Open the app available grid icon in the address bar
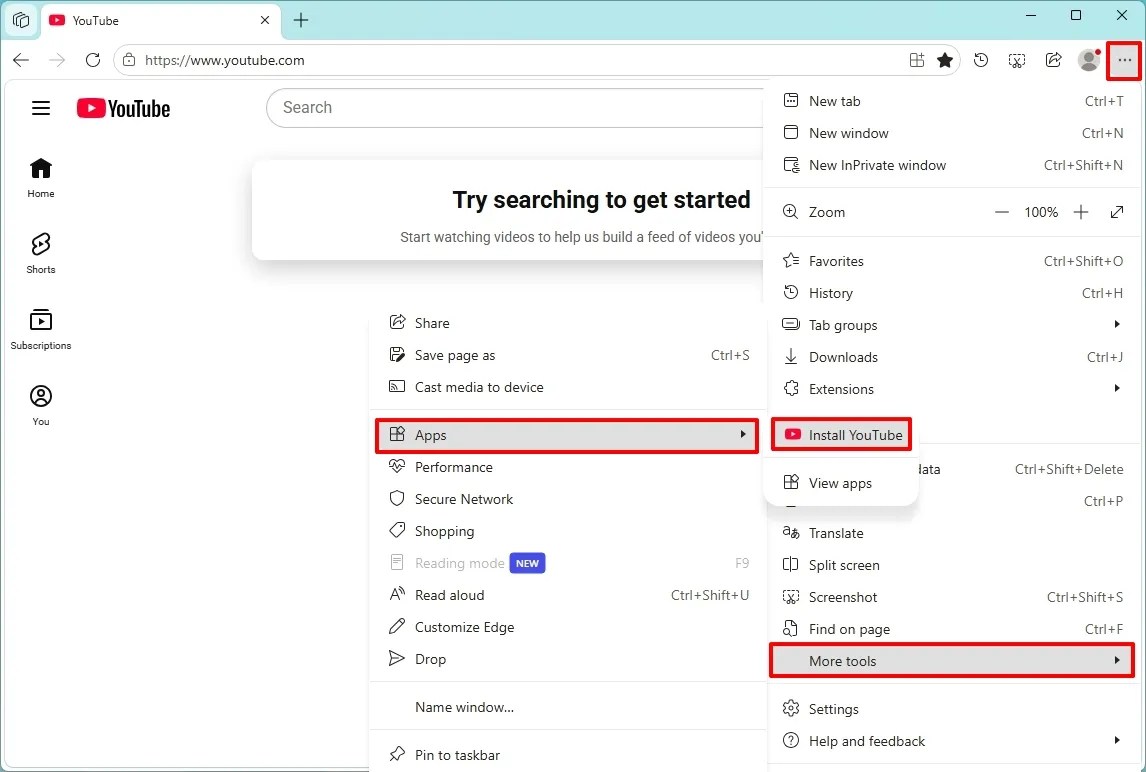The image size is (1146, 772). click(917, 60)
